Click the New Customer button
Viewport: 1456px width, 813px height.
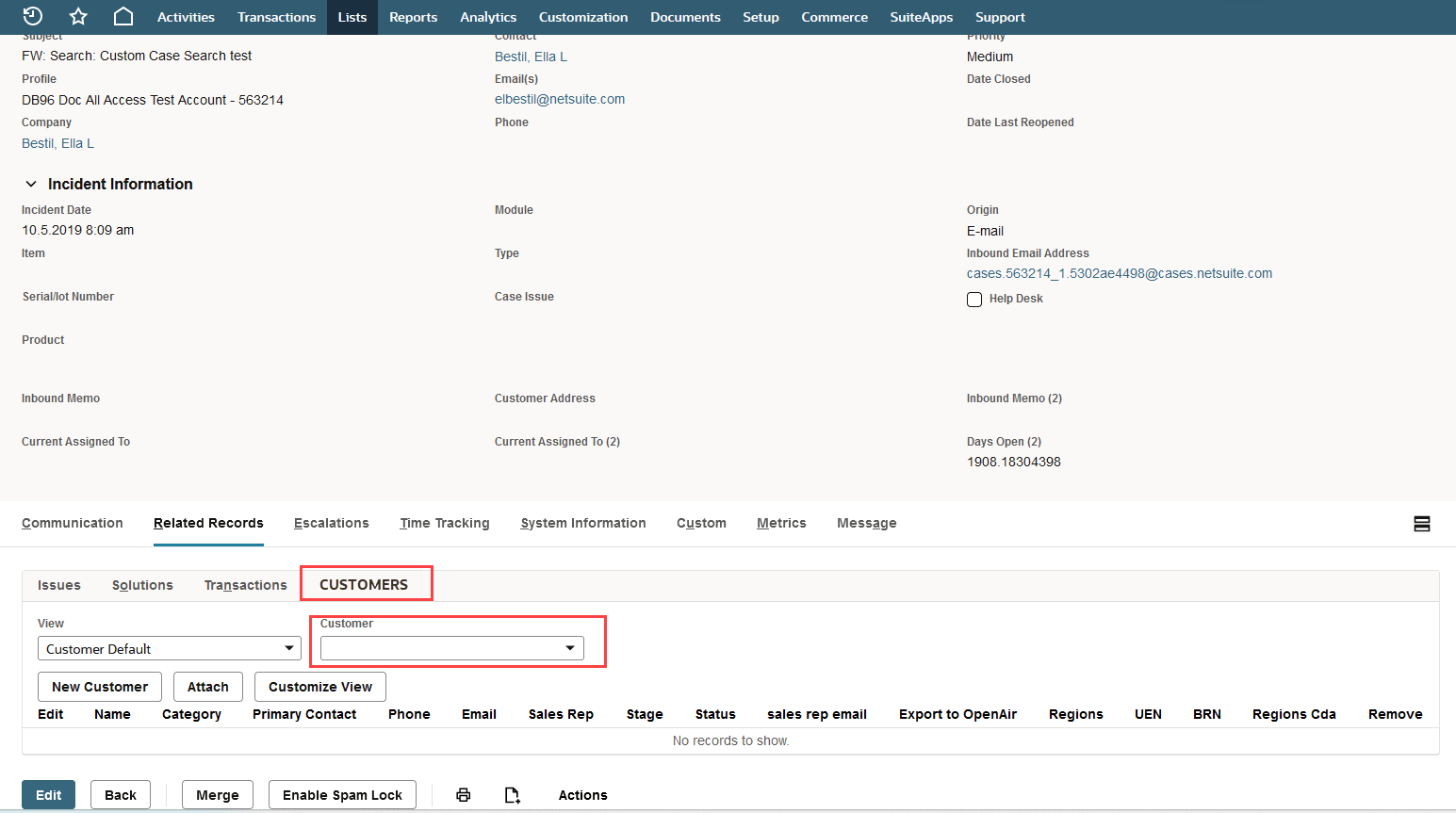[100, 687]
